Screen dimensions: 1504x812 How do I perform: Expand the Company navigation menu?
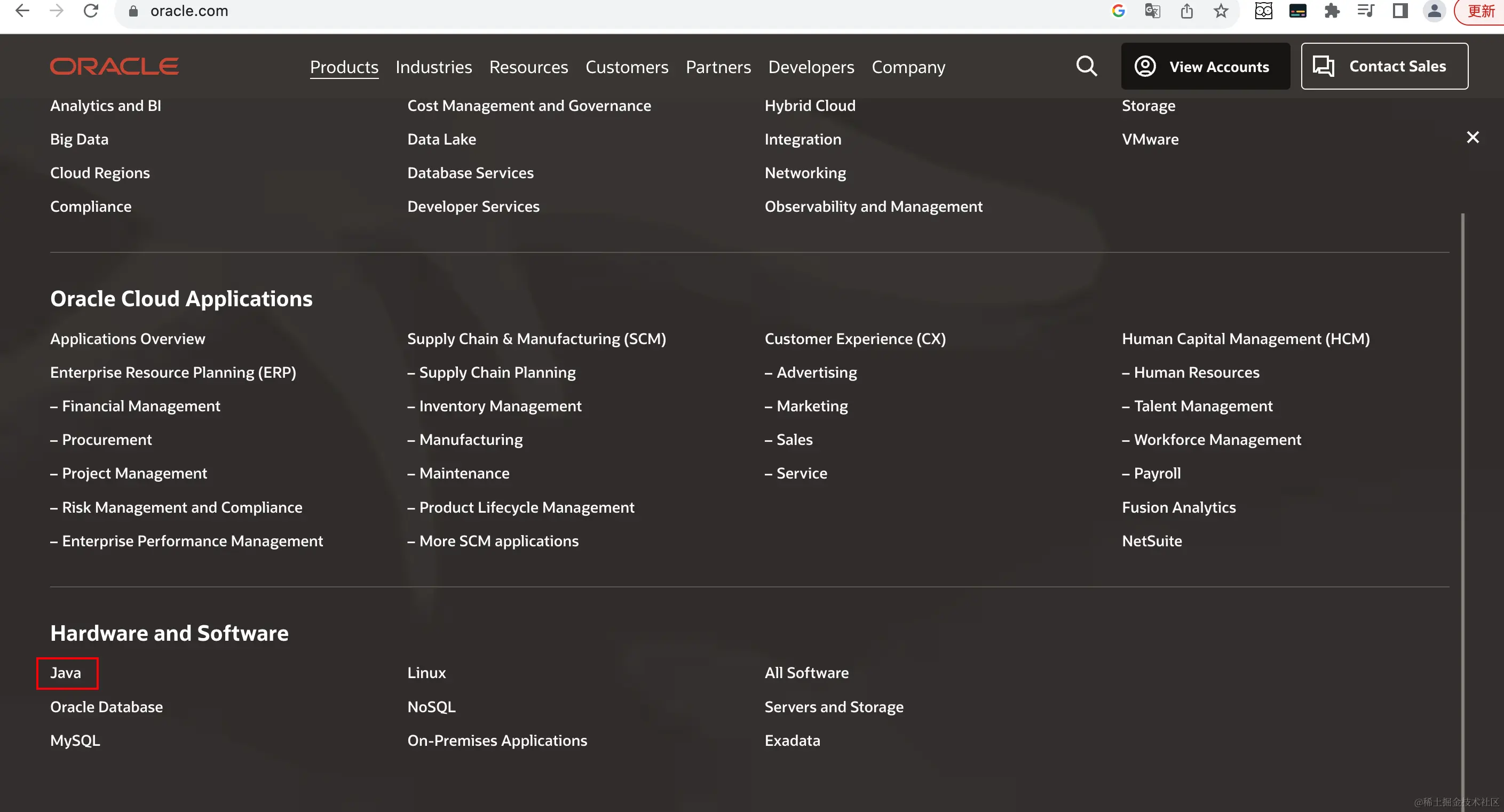908,67
